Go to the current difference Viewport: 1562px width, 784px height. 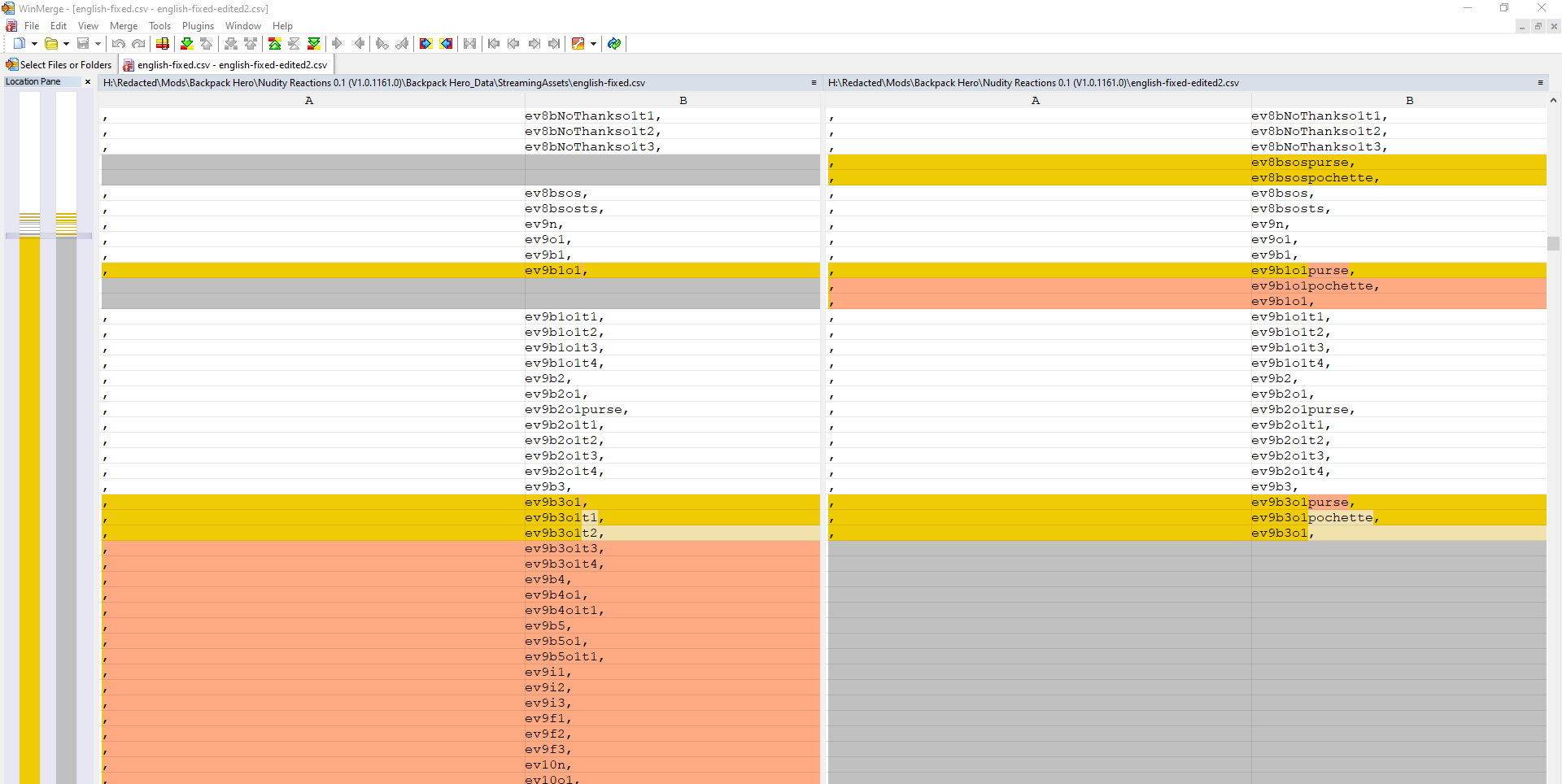[x=295, y=43]
